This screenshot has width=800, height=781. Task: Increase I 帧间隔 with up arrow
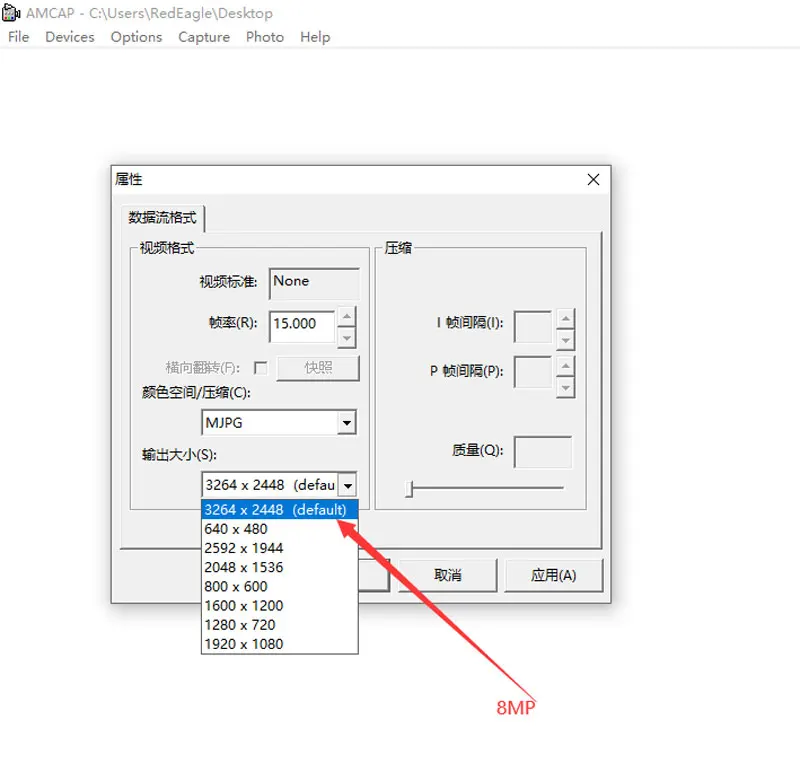[x=565, y=319]
